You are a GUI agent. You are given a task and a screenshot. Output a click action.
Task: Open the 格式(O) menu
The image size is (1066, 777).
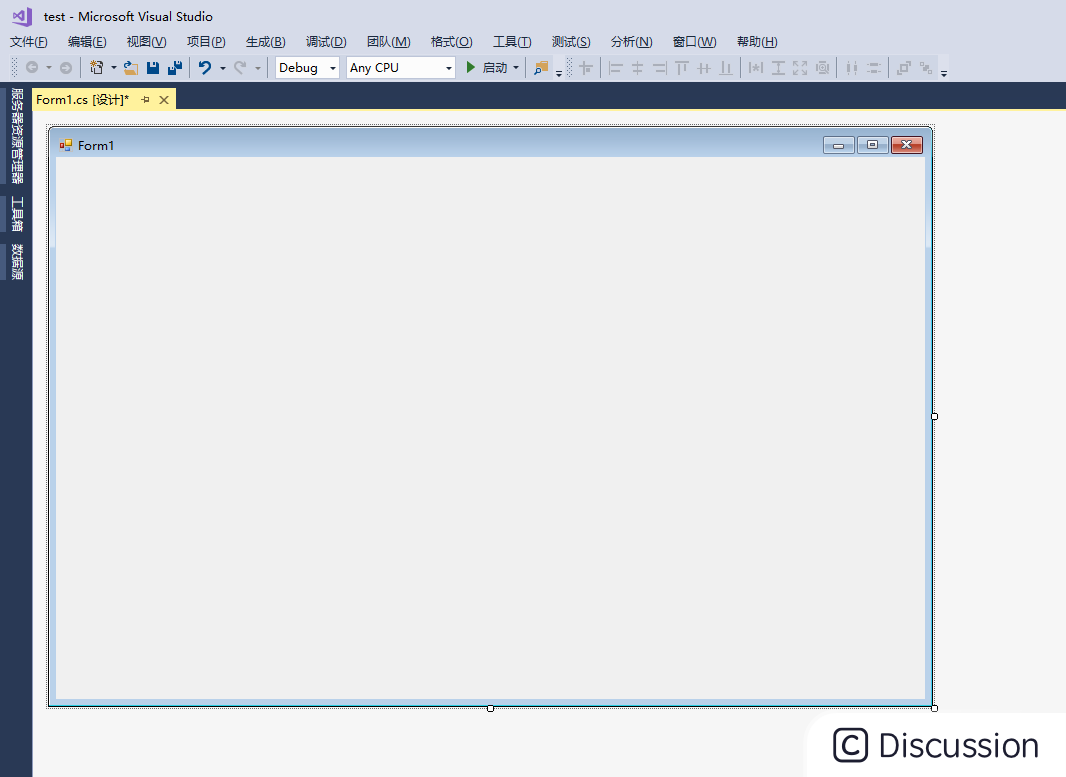point(451,41)
